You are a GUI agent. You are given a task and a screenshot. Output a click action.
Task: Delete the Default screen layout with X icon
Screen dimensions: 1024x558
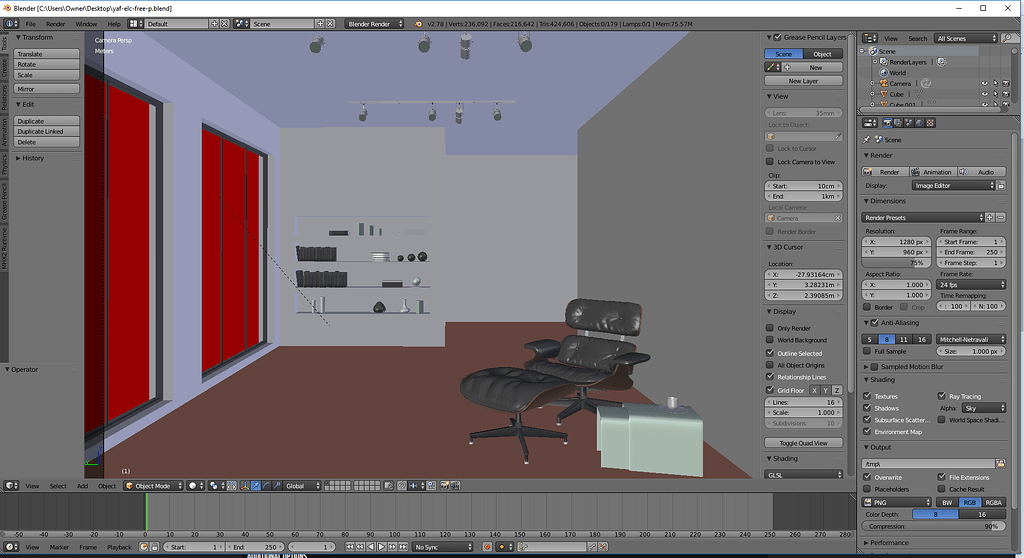click(225, 24)
